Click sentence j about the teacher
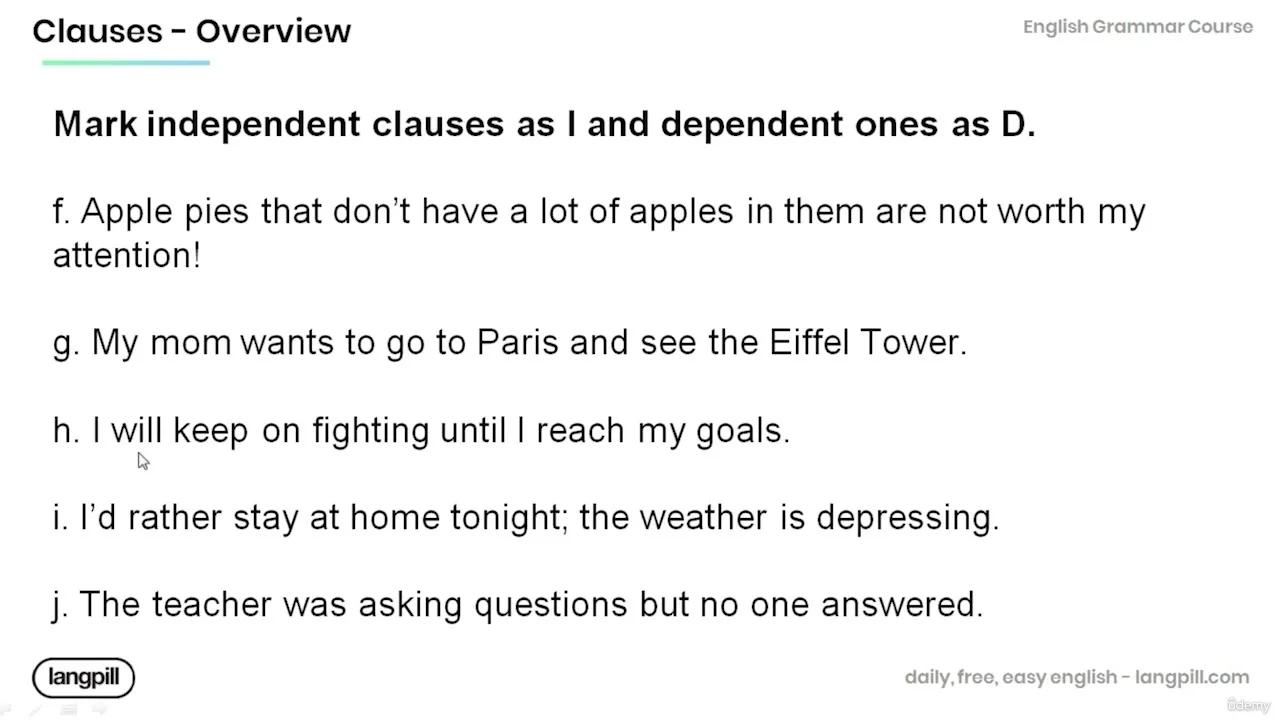1280x720 pixels. [517, 605]
